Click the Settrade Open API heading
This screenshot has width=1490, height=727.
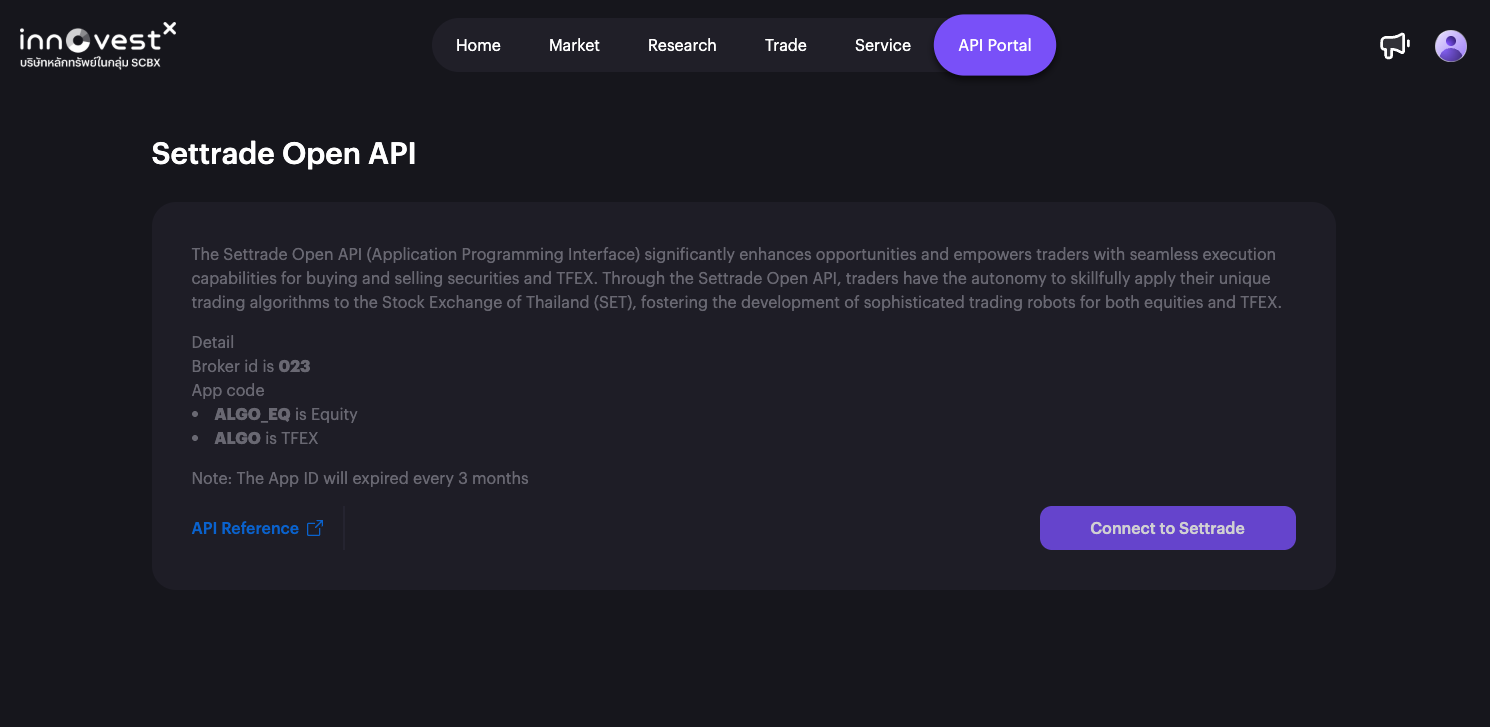284,153
